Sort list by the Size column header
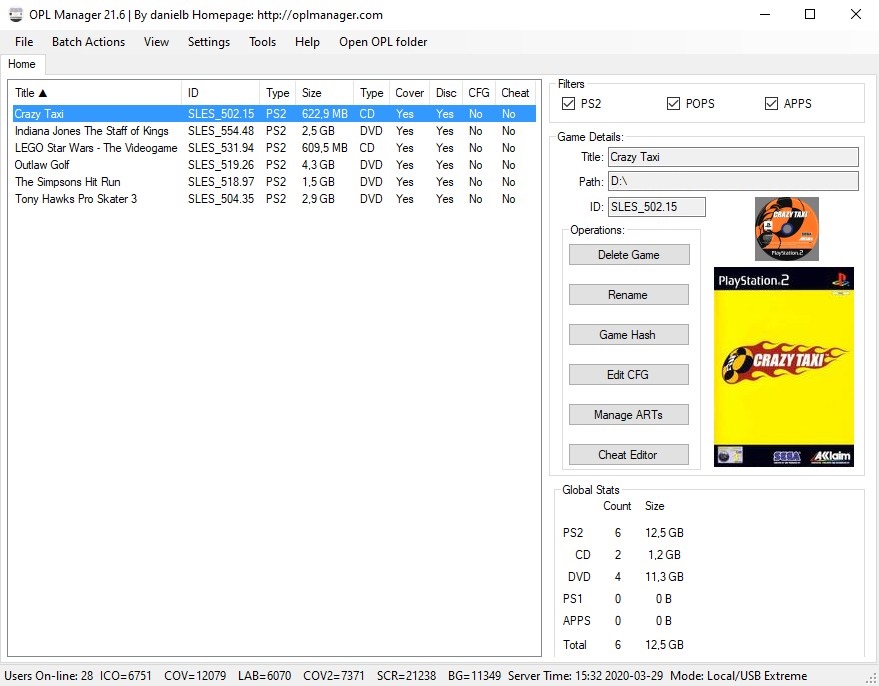The width and height of the screenshot is (879, 686). tap(325, 93)
